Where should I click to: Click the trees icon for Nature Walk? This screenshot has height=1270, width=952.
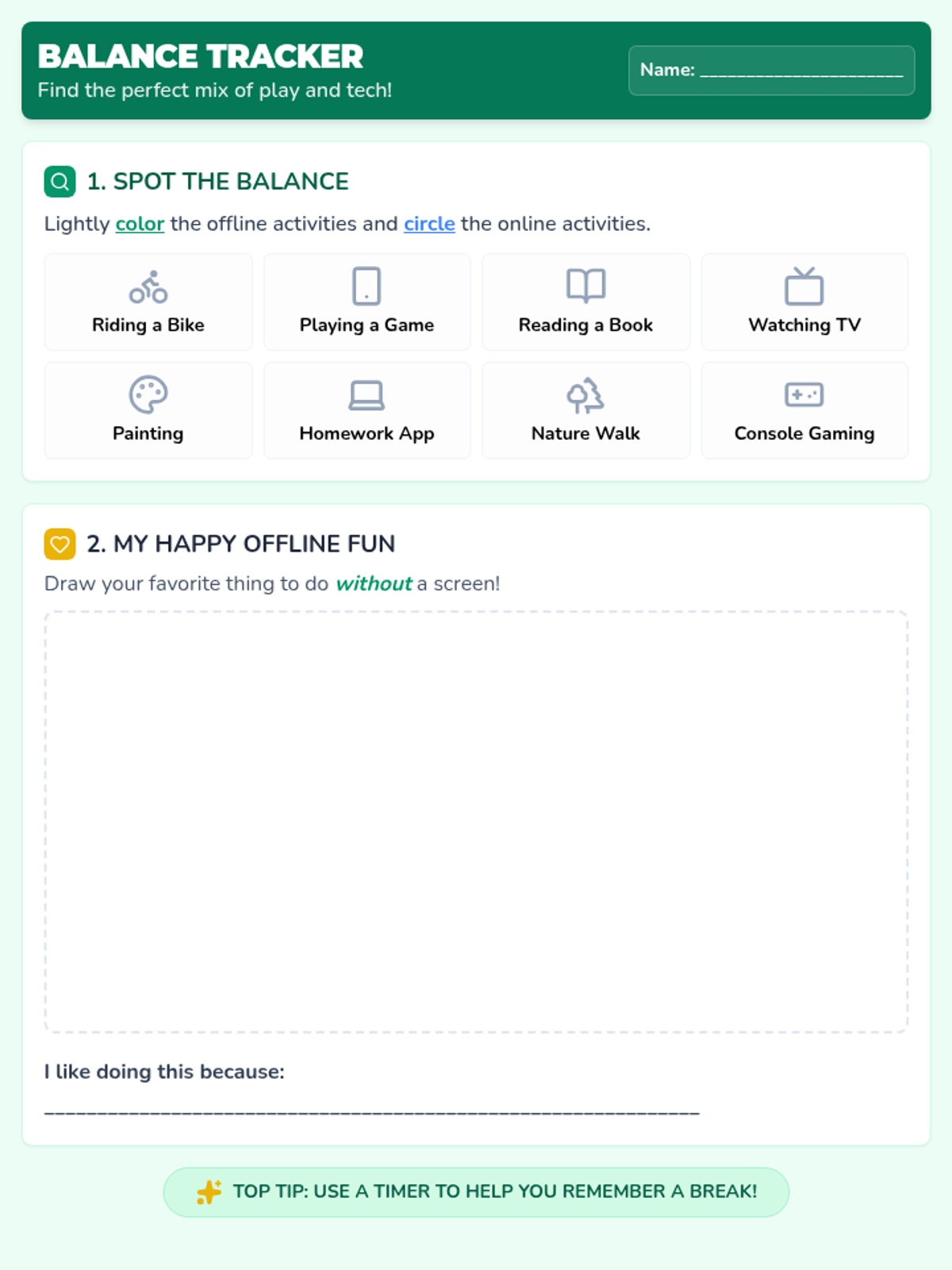[585, 395]
